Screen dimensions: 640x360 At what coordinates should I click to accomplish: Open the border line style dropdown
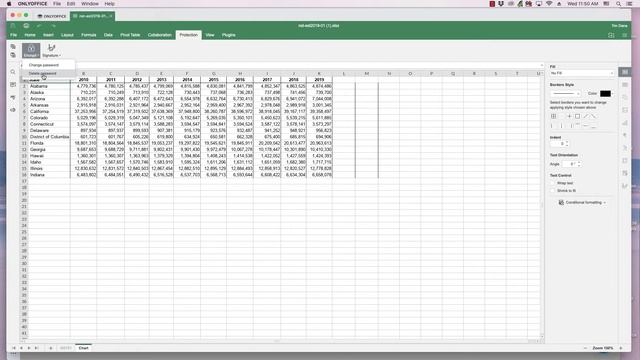pyautogui.click(x=565, y=93)
